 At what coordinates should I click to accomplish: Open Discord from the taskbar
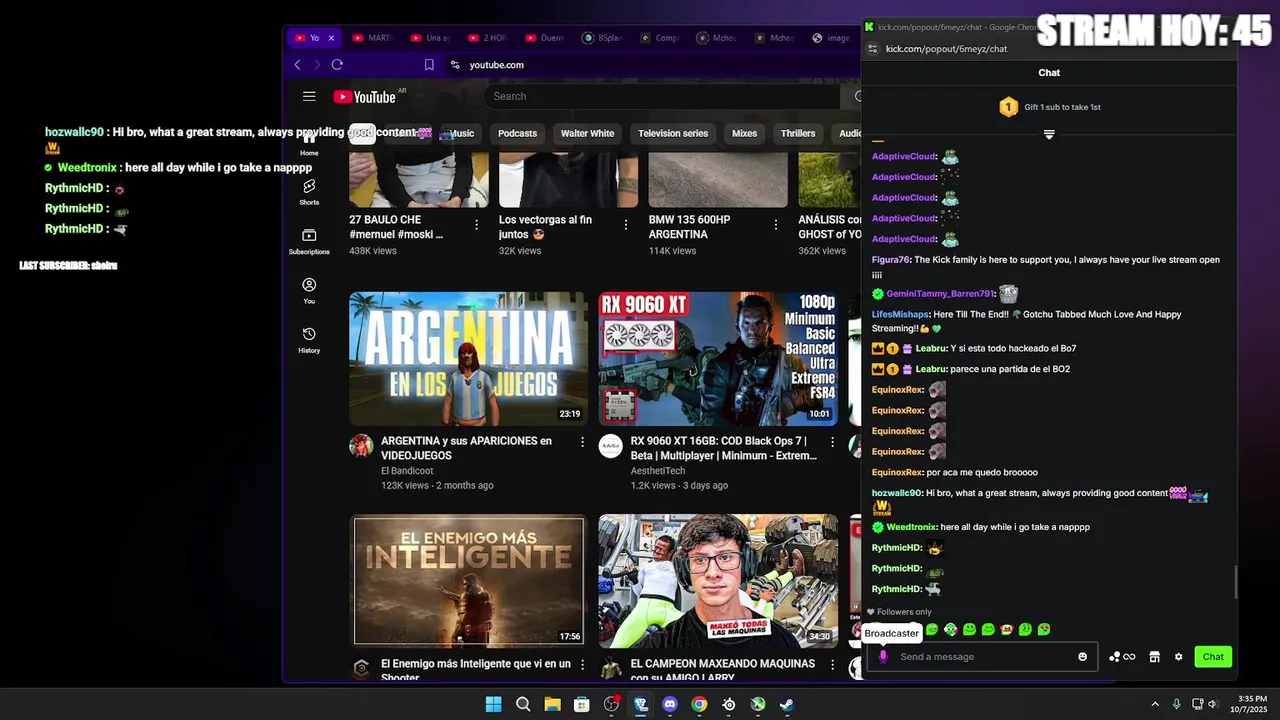[x=670, y=704]
